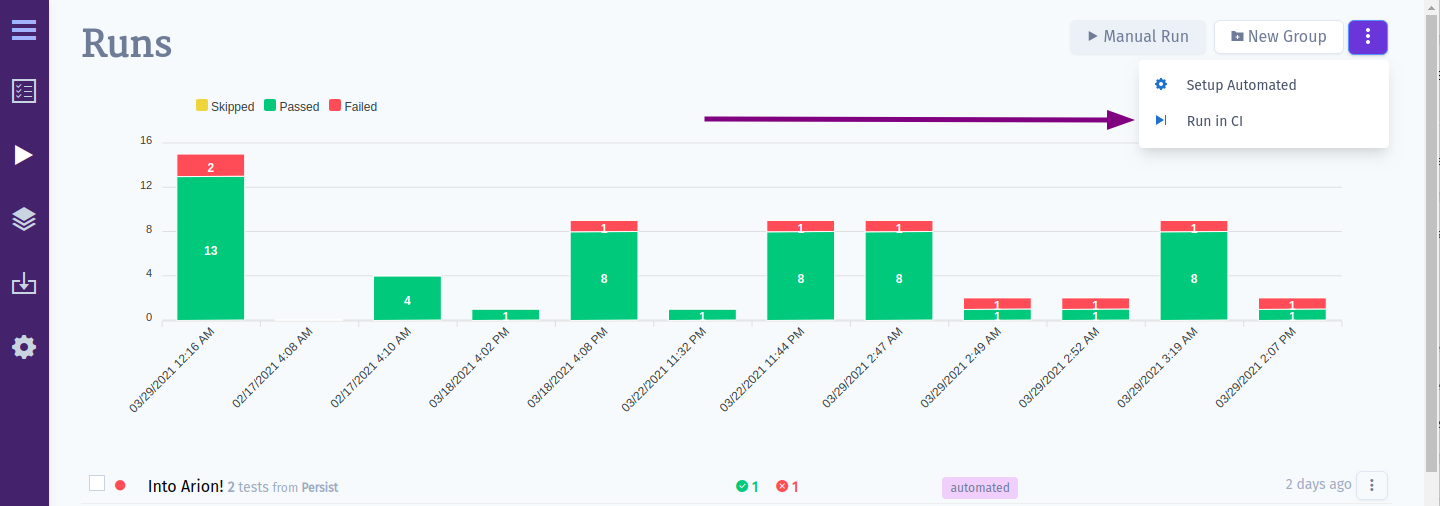Open the layers stack sidebar icon
The height and width of the screenshot is (506, 1440).
tap(24, 219)
